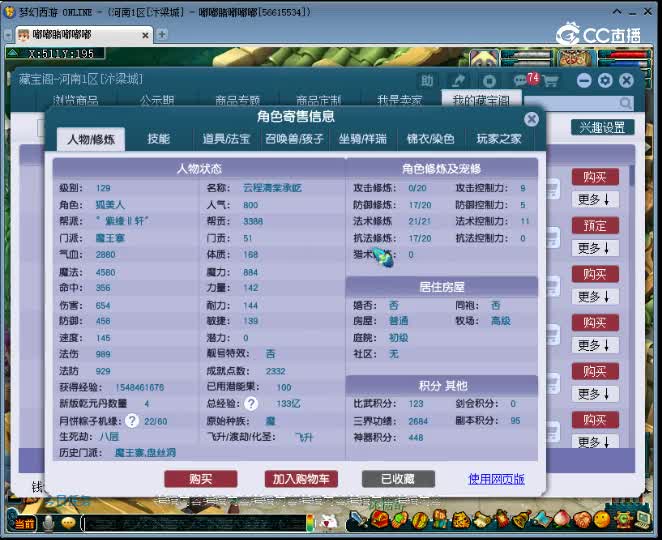Click the scroll quest icon in bottom toolbar
Screen dimensions: 662x540
tap(482, 520)
